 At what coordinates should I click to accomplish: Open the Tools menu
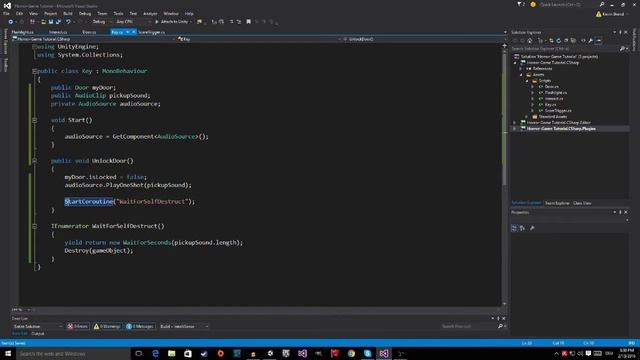[x=118, y=13]
